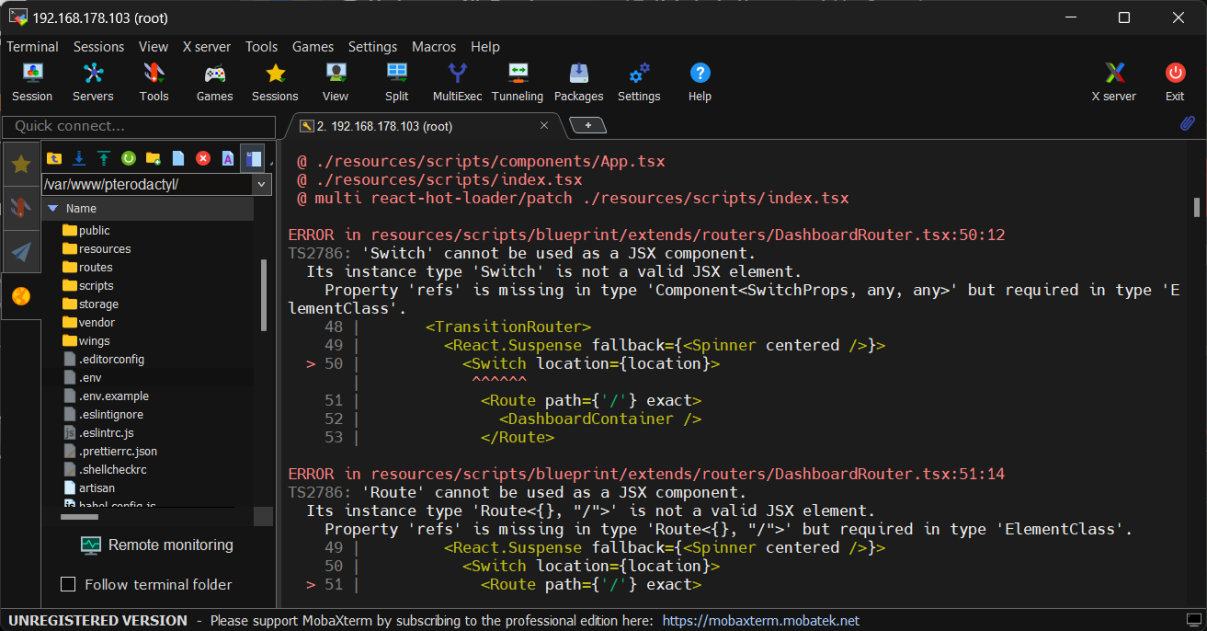This screenshot has width=1207, height=631.
Task: Create a new file in SFTP browser
Action: click(x=178, y=158)
